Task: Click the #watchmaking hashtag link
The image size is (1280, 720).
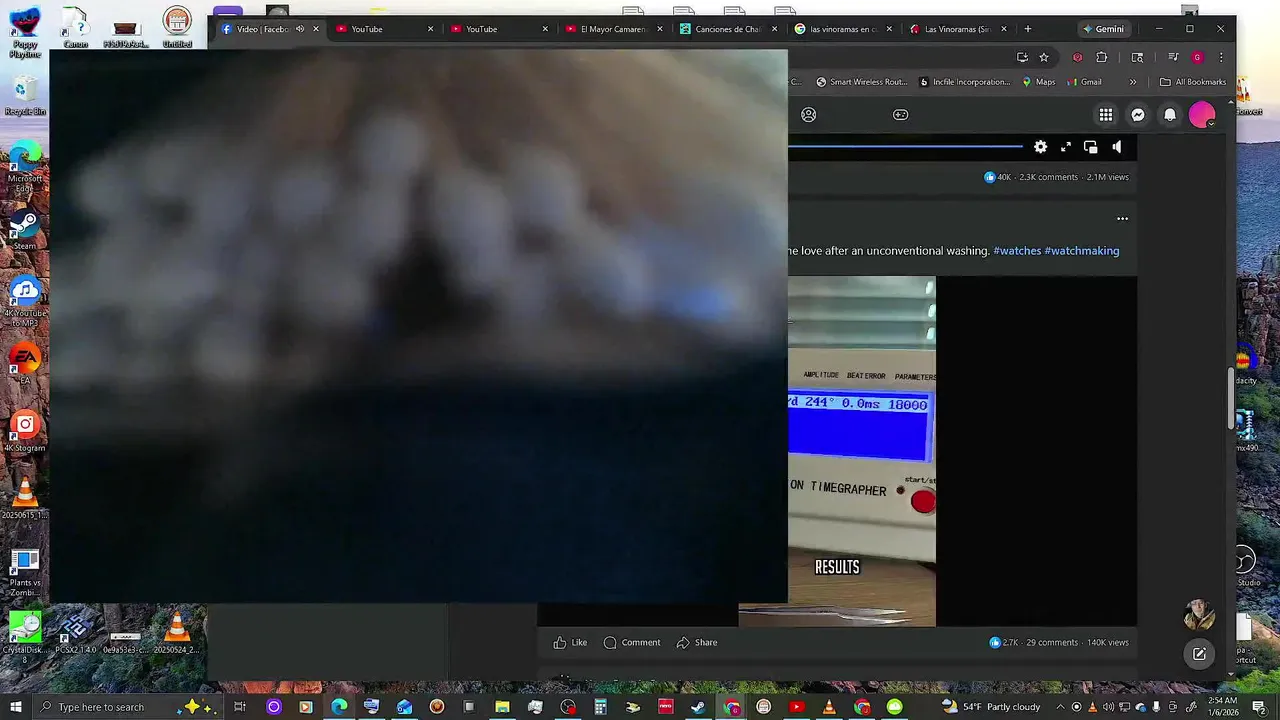Action: pyautogui.click(x=1082, y=251)
